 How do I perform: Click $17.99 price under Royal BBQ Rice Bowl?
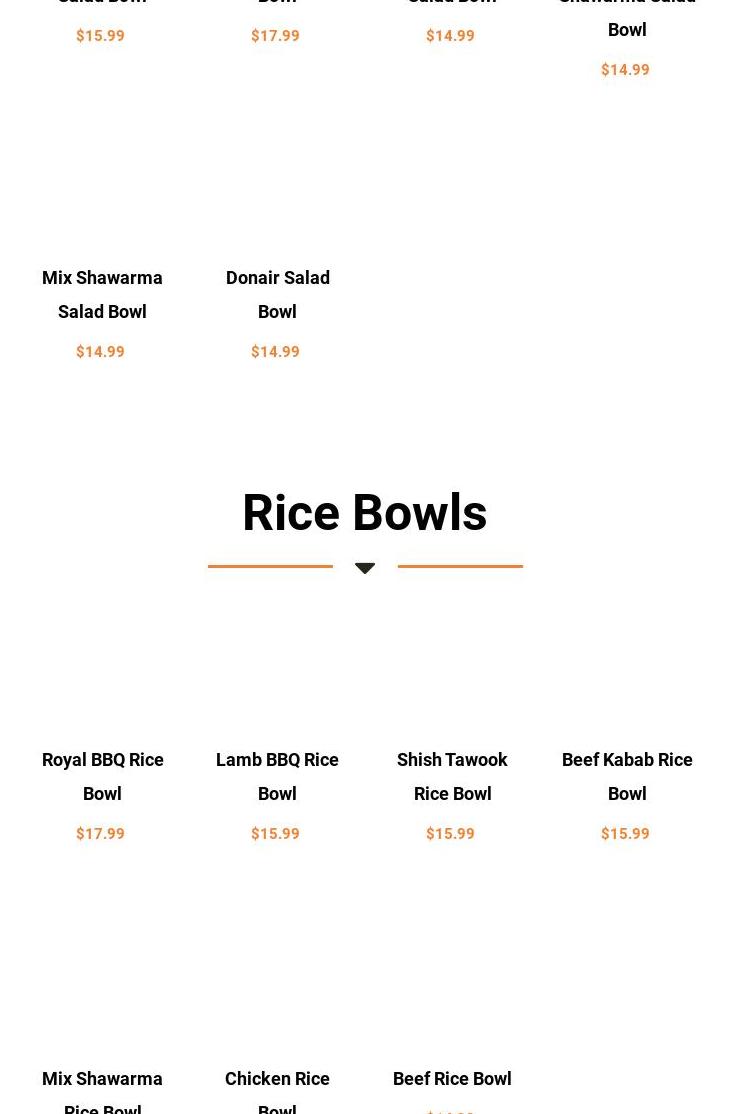[100, 833]
